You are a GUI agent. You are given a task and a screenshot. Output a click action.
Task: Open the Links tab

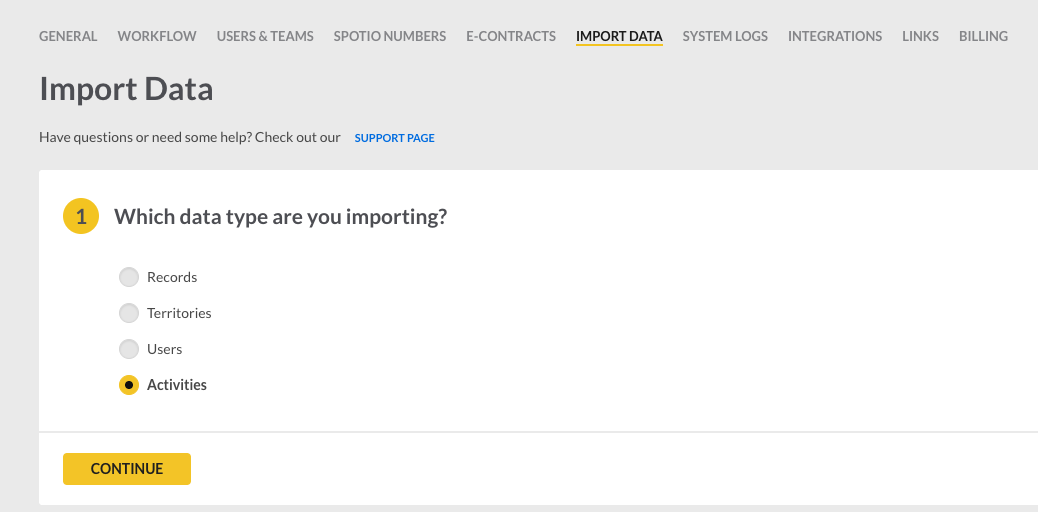coord(920,36)
